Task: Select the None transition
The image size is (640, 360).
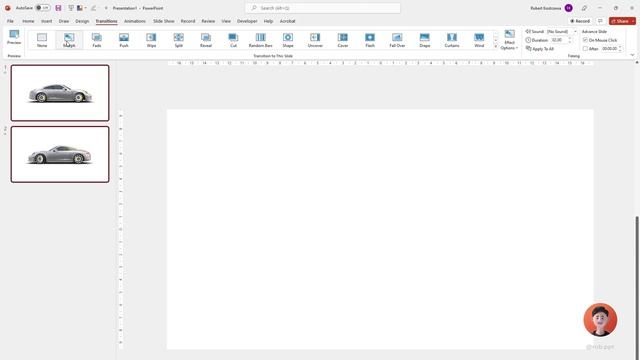Action: (42, 40)
